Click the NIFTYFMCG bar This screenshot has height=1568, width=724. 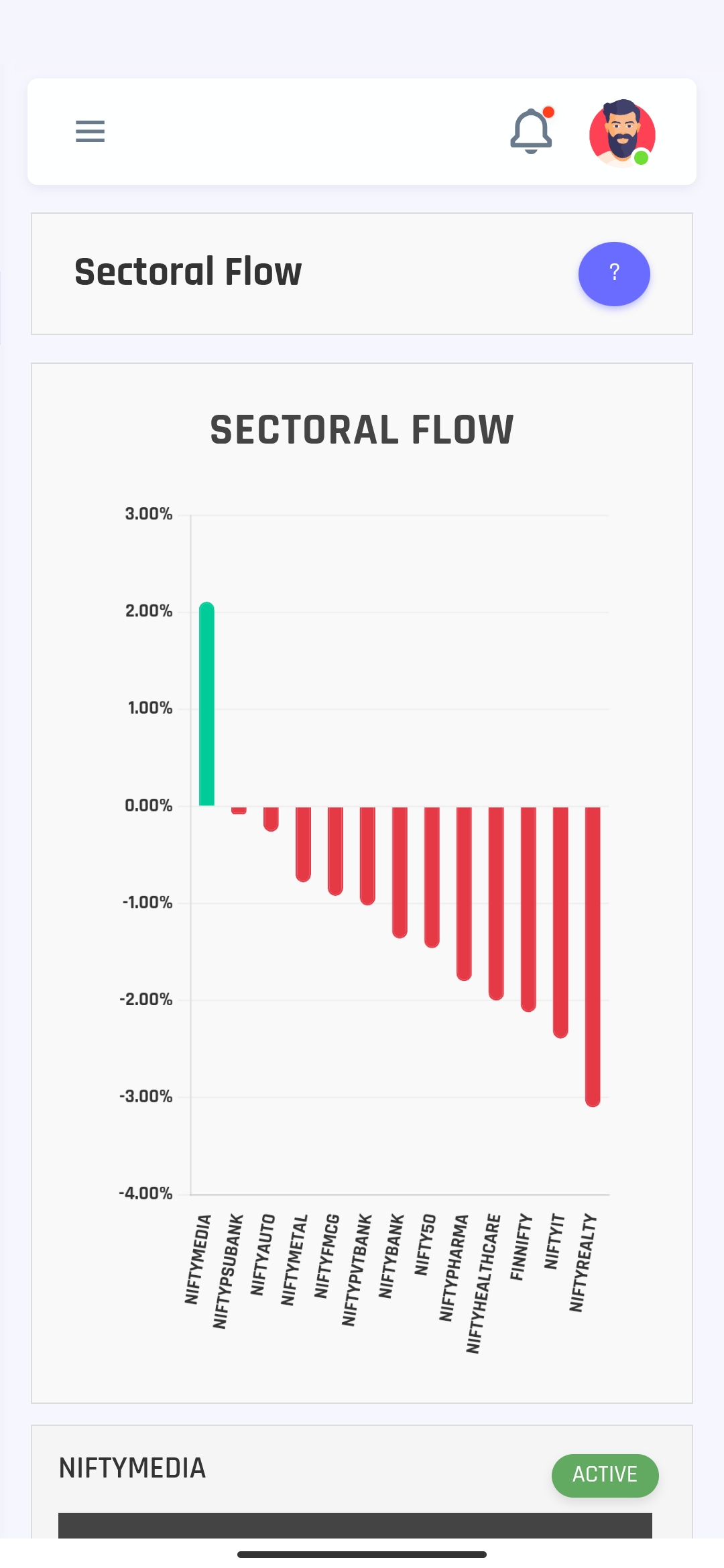click(x=335, y=850)
